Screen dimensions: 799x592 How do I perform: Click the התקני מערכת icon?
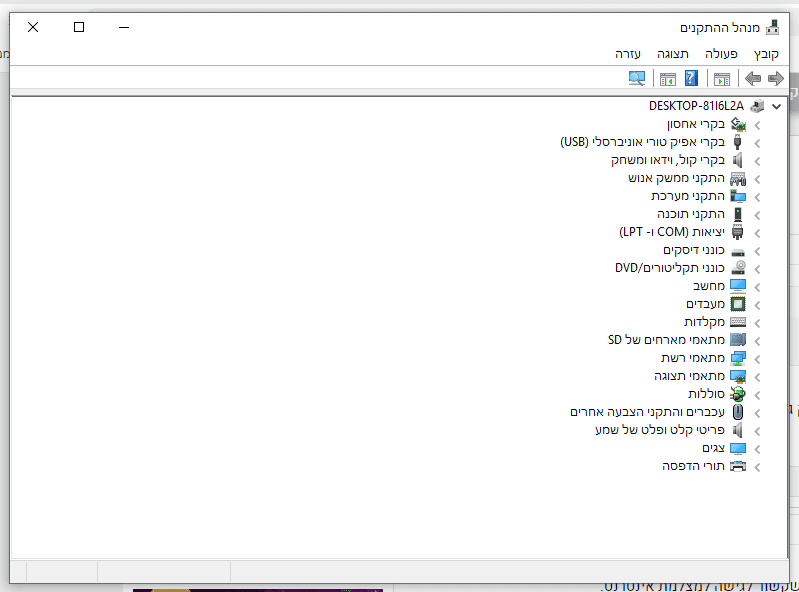click(x=738, y=196)
